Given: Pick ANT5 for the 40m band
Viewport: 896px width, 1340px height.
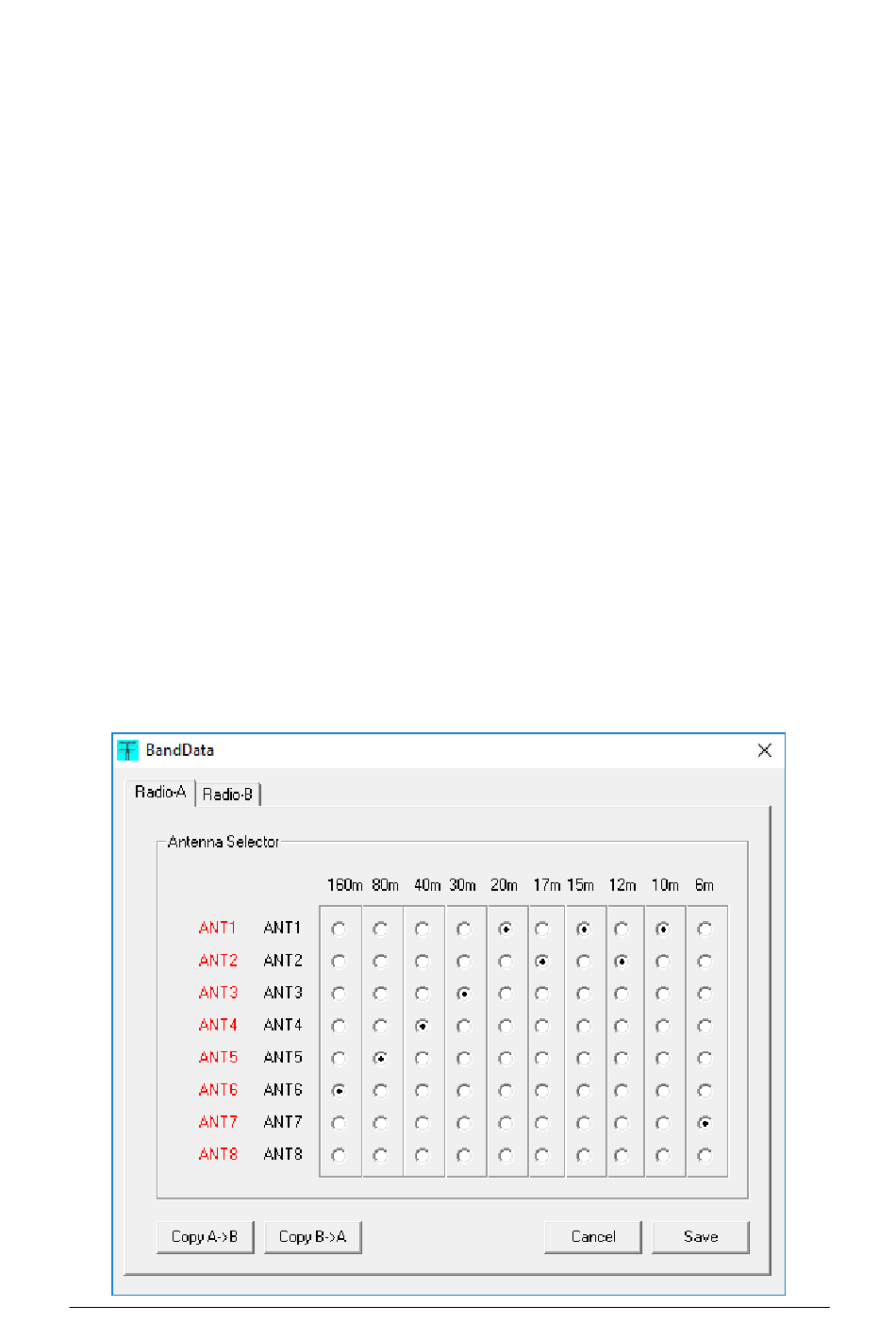Looking at the screenshot, I should coord(422,1059).
